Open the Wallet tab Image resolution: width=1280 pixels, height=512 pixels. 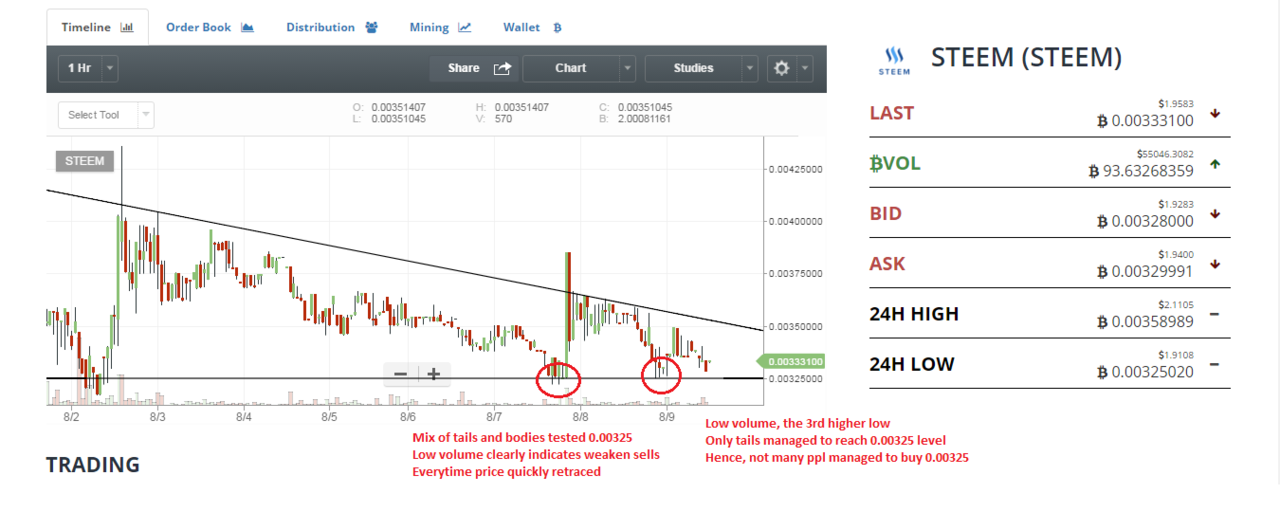tap(532, 27)
